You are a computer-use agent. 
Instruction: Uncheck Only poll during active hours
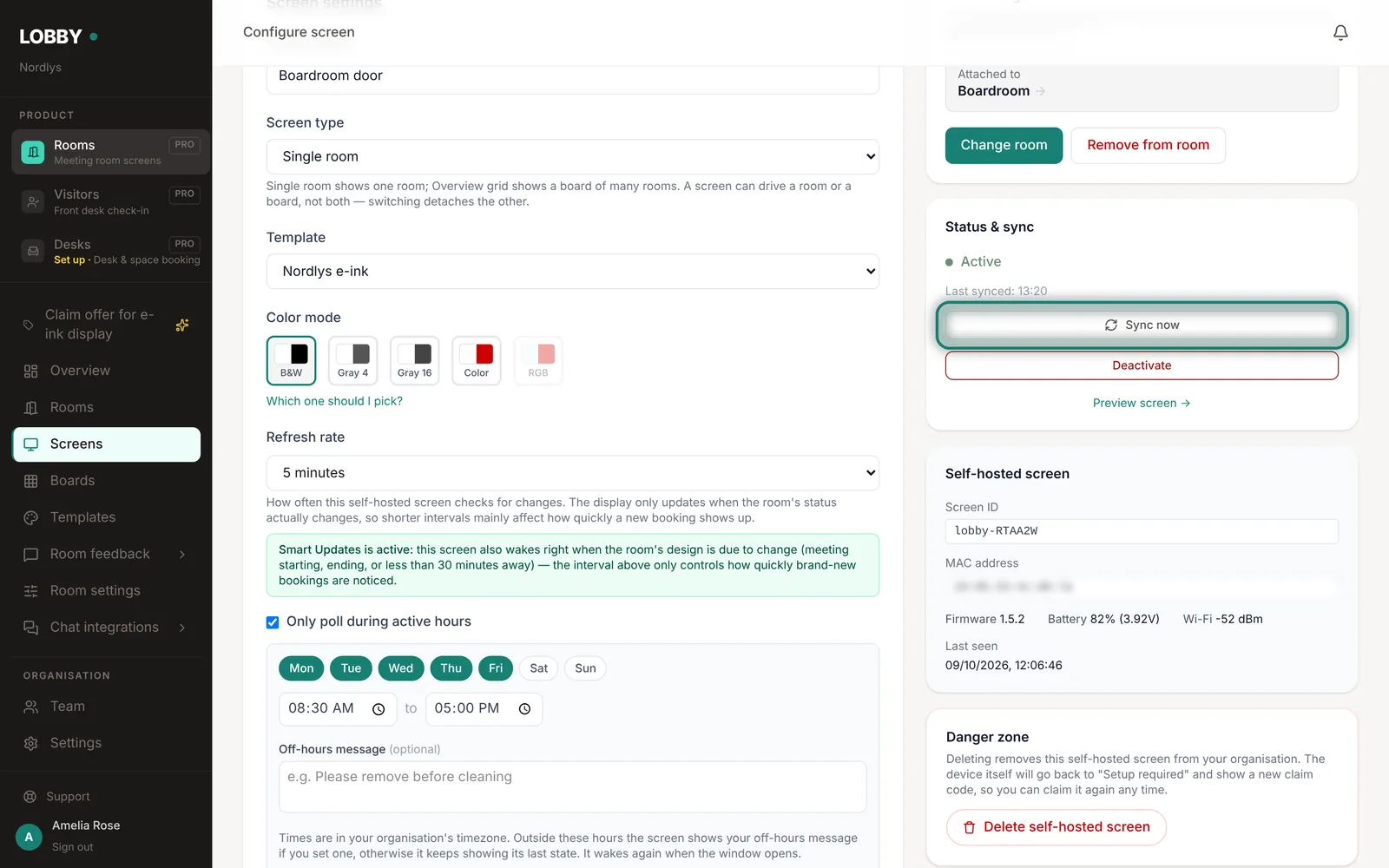point(273,622)
